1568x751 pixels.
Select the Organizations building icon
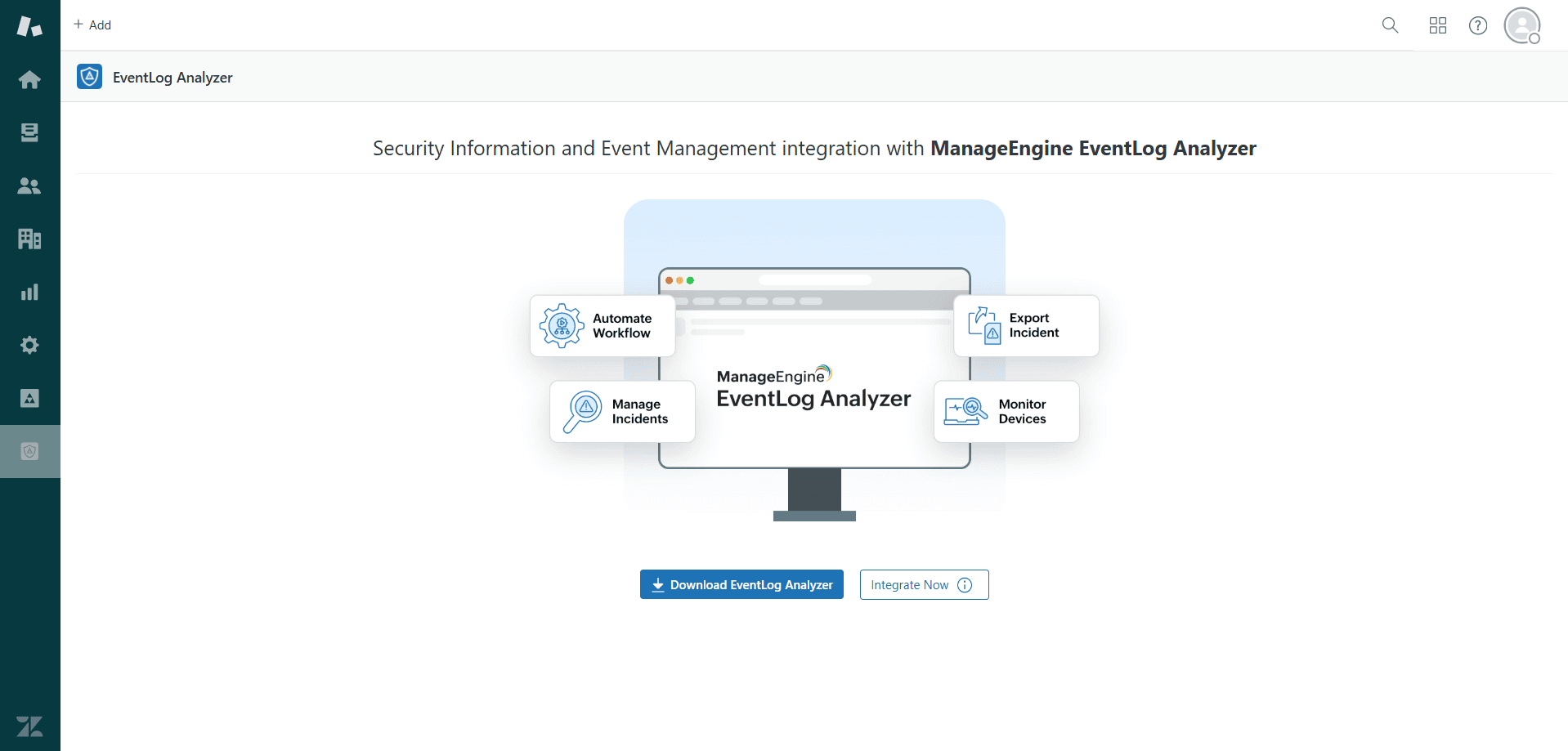click(29, 238)
